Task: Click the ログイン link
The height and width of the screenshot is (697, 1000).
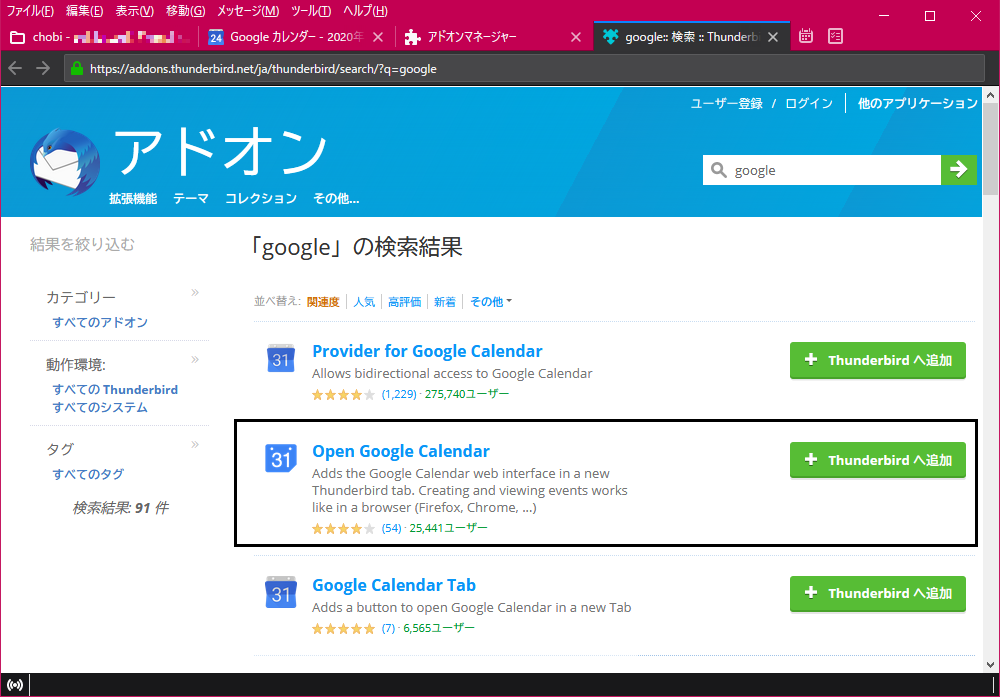Action: pos(809,103)
